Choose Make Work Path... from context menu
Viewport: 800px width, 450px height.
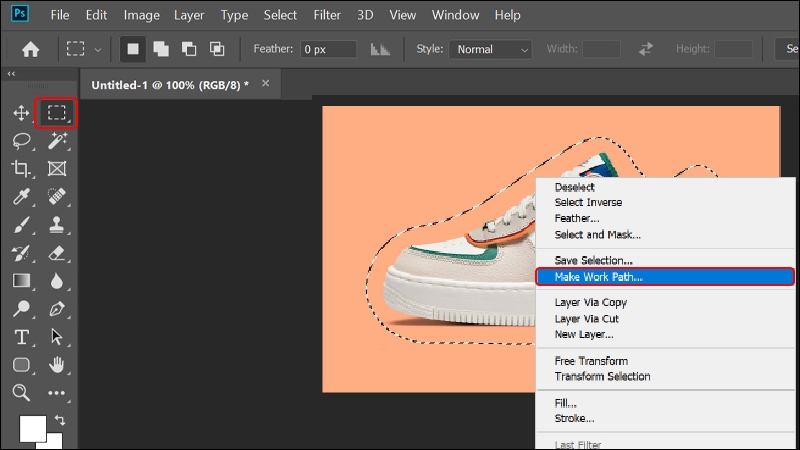[x=665, y=277]
